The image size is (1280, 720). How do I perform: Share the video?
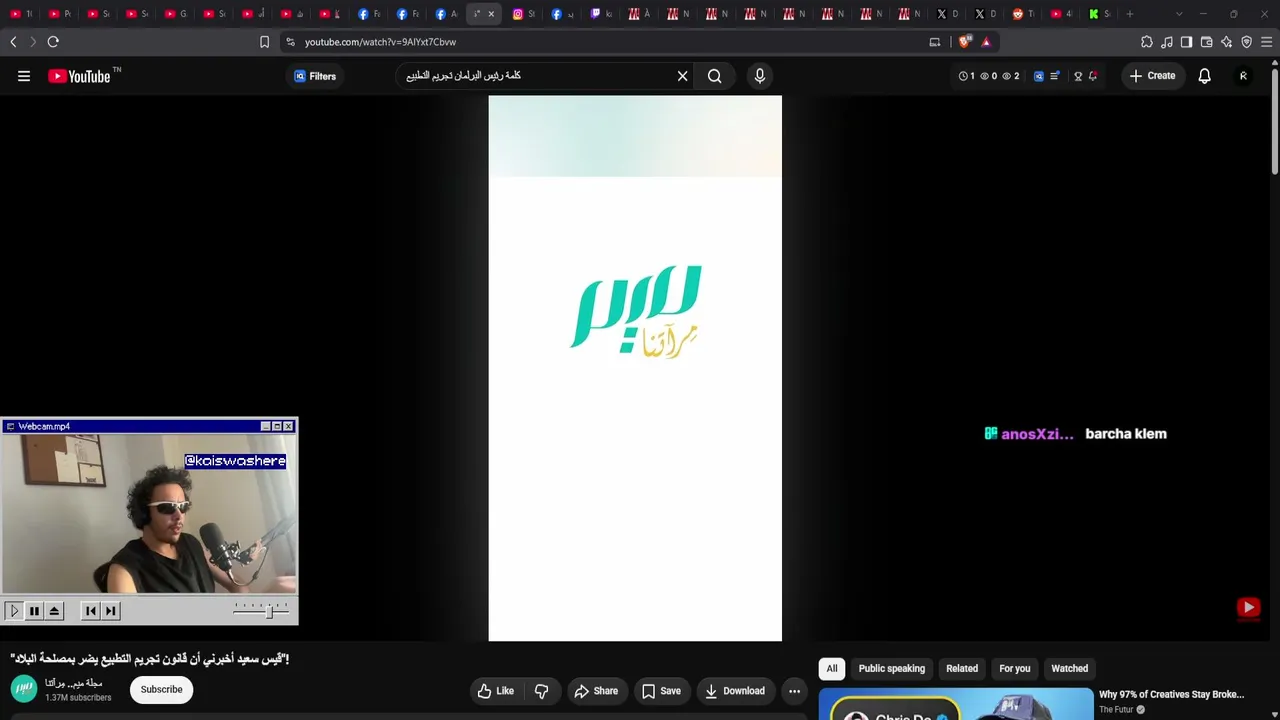click(x=596, y=691)
